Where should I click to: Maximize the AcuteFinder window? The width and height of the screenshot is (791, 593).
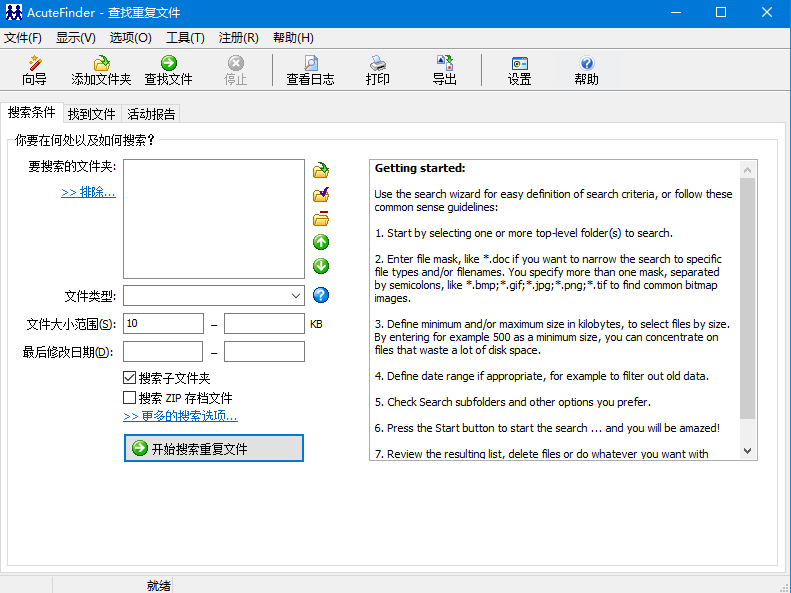tap(721, 13)
